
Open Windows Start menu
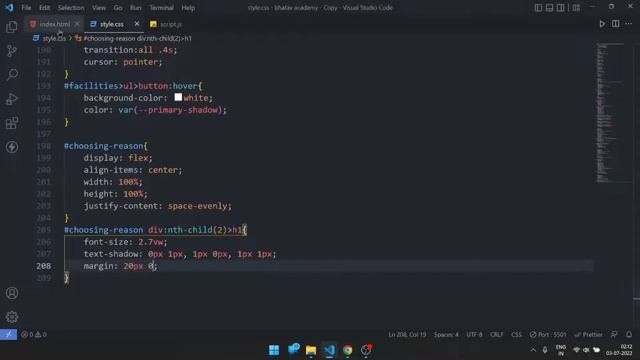pyautogui.click(x=274, y=350)
